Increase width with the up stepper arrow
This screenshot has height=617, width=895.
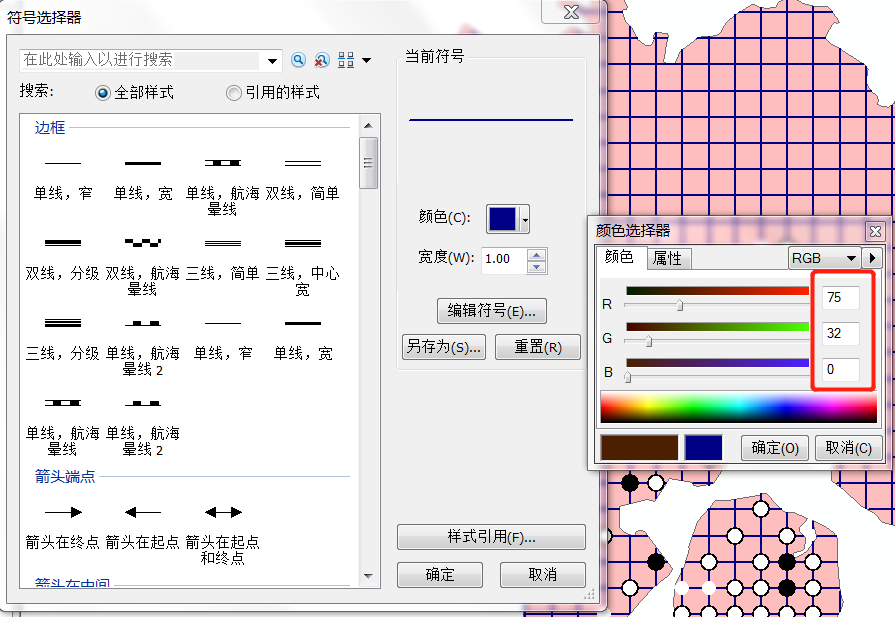[537, 253]
